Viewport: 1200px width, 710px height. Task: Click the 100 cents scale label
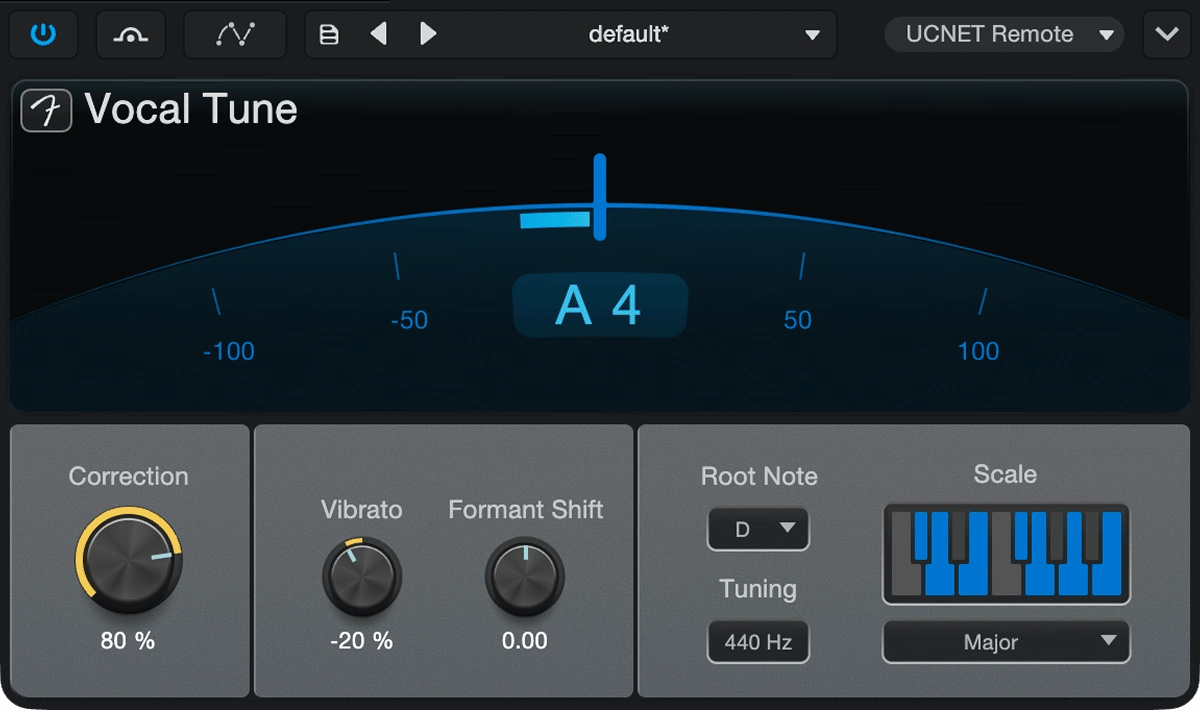click(x=978, y=351)
